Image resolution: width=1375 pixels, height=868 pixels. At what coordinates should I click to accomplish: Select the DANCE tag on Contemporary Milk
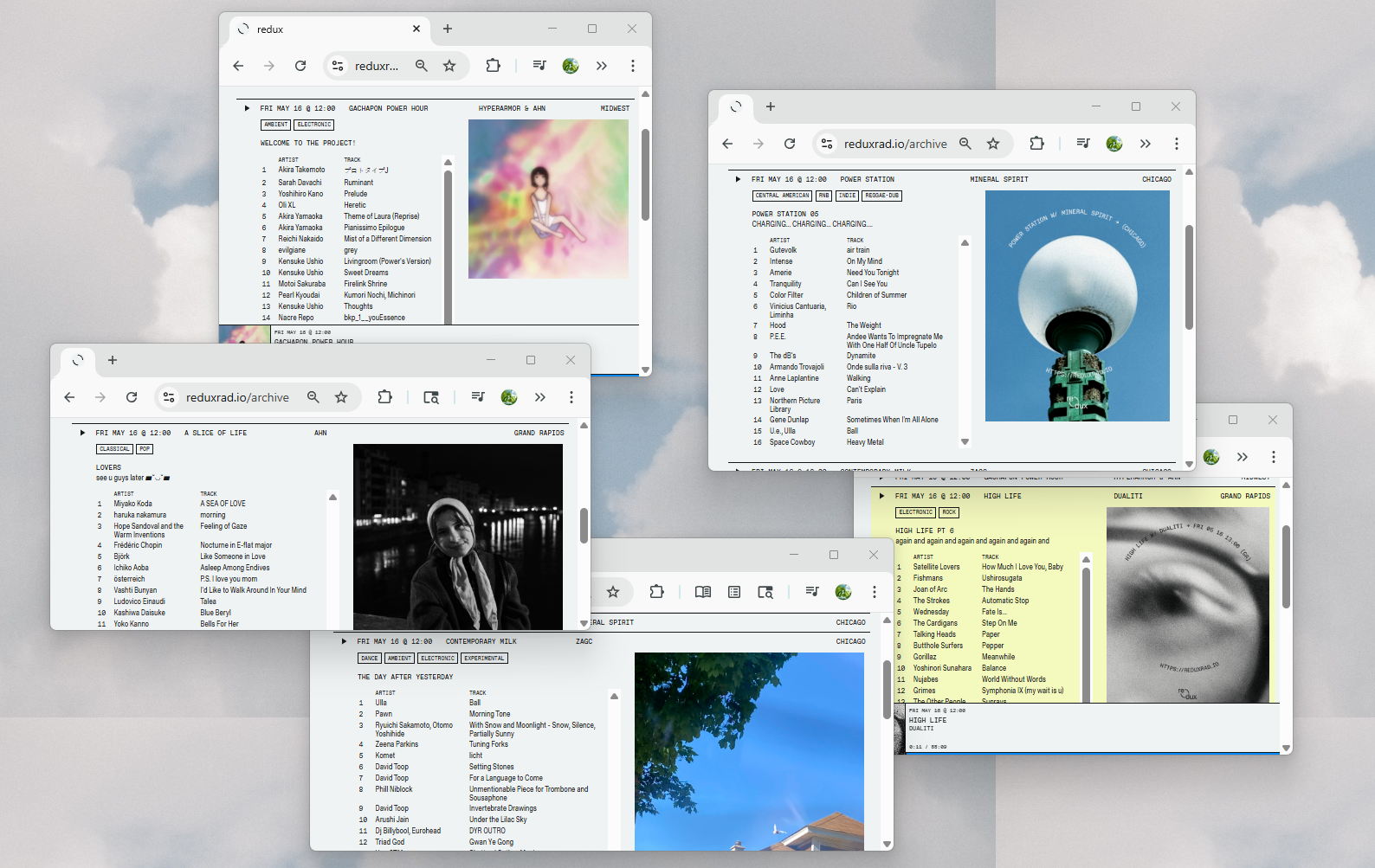(x=370, y=659)
